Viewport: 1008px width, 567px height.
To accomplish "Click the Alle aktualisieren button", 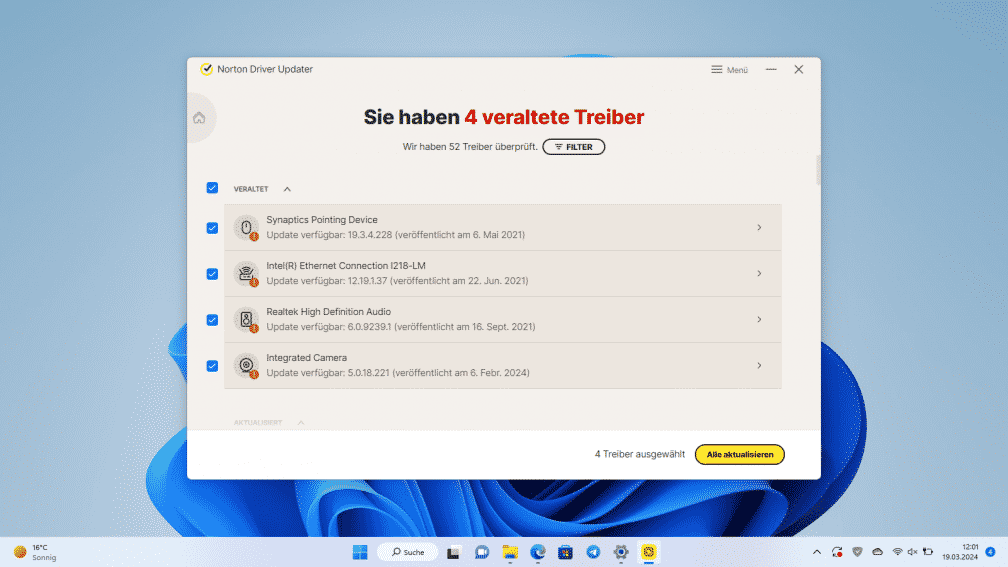I will pos(739,454).
